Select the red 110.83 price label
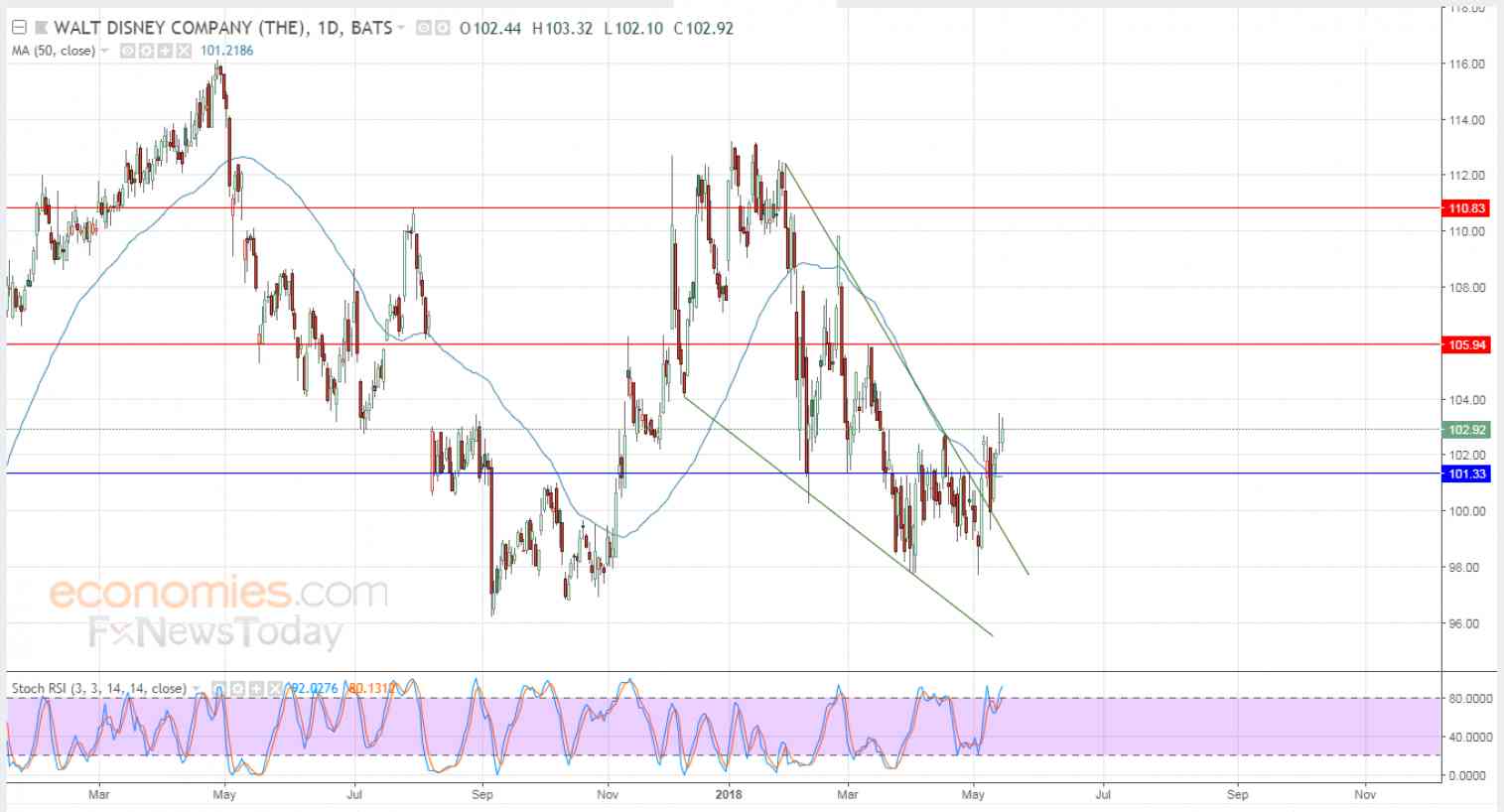The height and width of the screenshot is (812, 1504). click(1467, 208)
